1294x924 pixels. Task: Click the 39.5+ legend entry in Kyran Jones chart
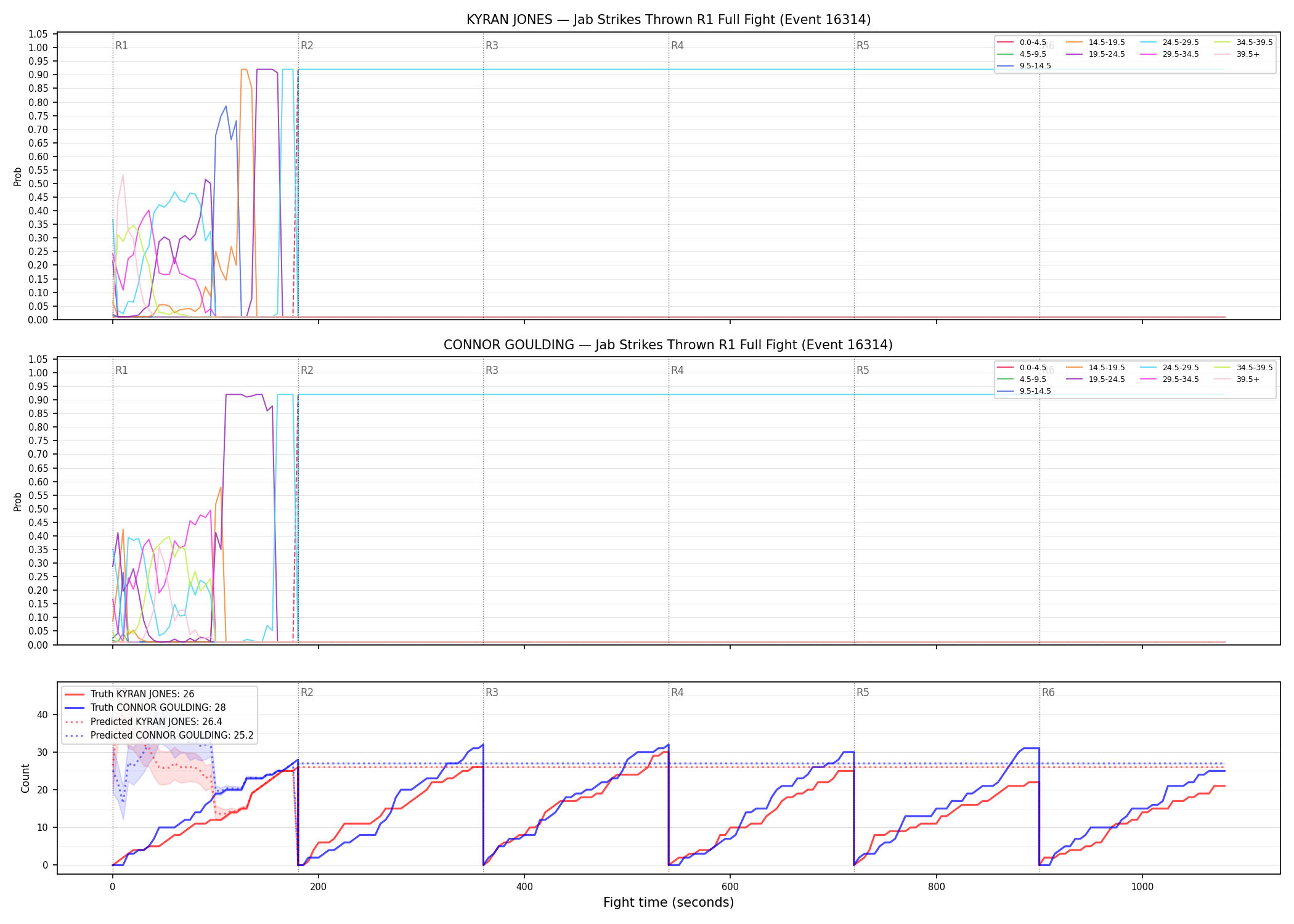coord(1237,54)
